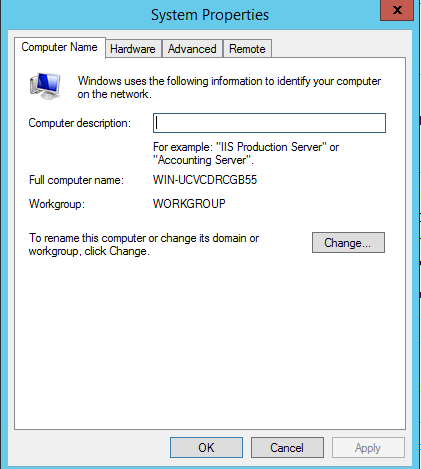Click the Workgroup label
This screenshot has height=469, width=421.
pyautogui.click(x=57, y=204)
